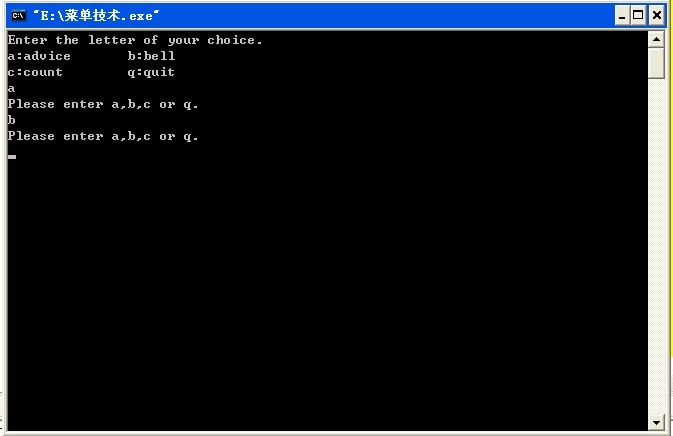
Task: Click the first 'Please enter a,b,c or q.' message
Action: click(103, 104)
